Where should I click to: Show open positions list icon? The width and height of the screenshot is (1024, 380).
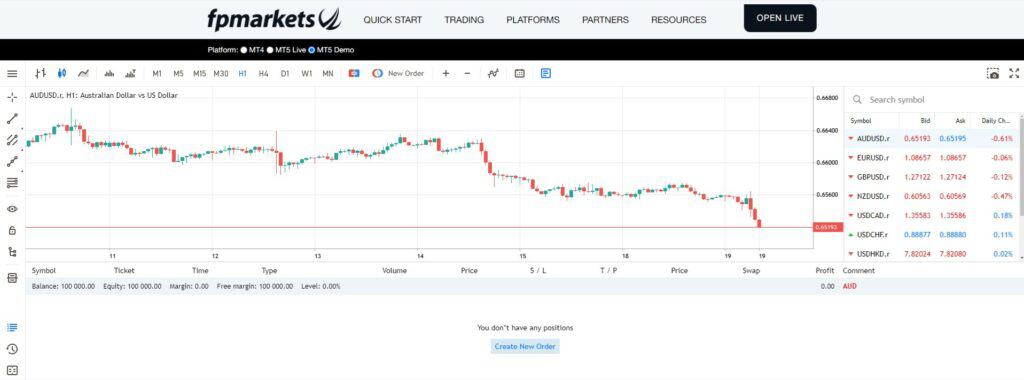coord(12,328)
